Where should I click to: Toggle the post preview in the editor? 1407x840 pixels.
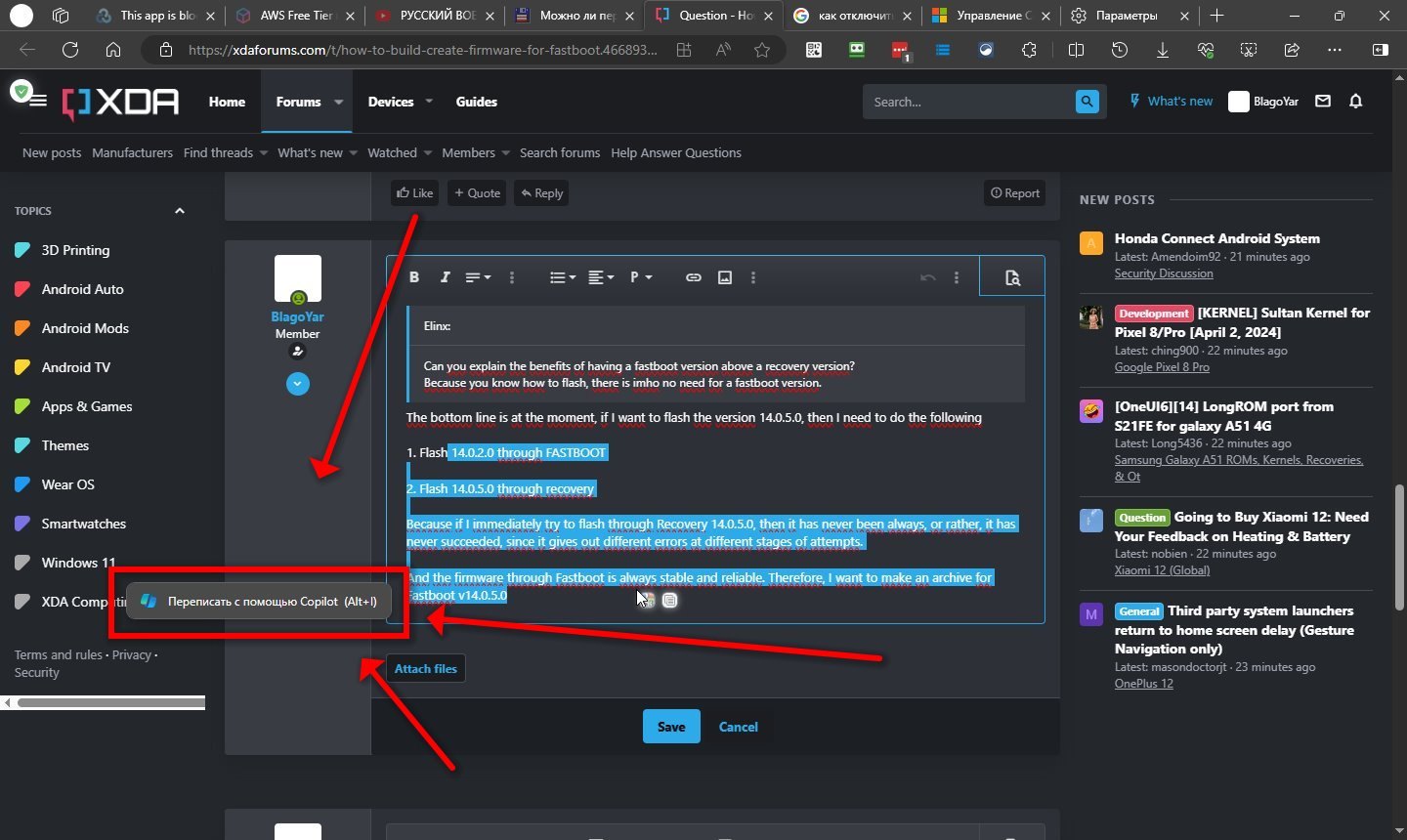point(1012,277)
